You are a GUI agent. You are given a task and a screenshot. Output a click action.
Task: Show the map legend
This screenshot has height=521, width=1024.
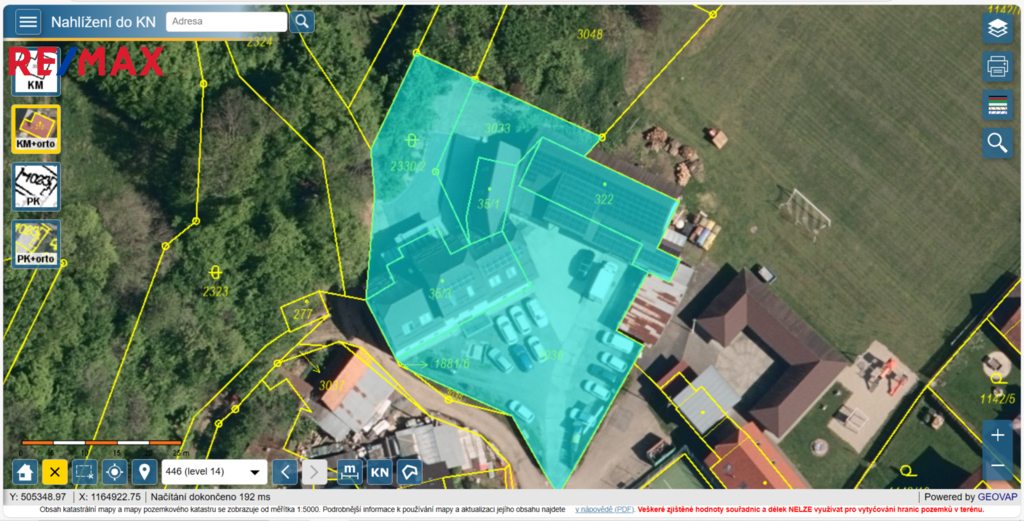[x=996, y=104]
